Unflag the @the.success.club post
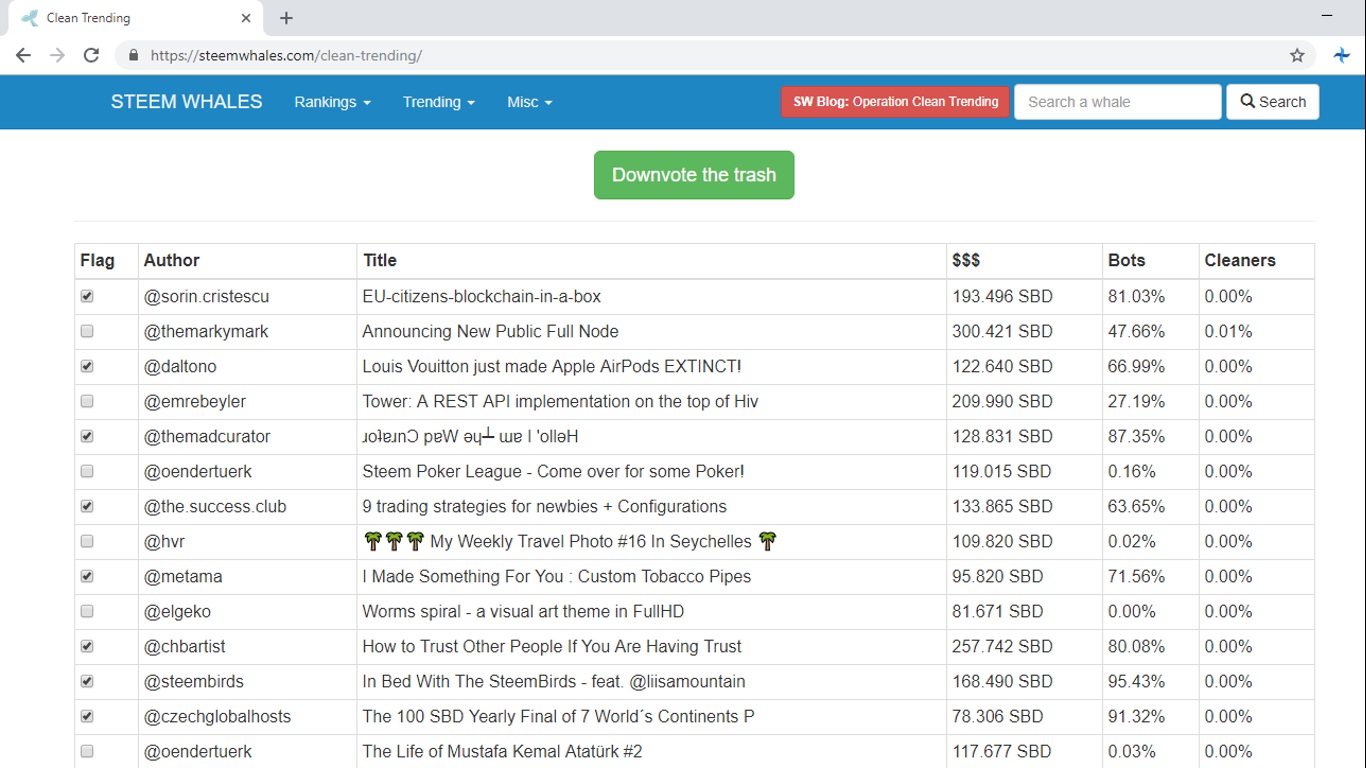Viewport: 1366px width, 768px height. [87, 506]
